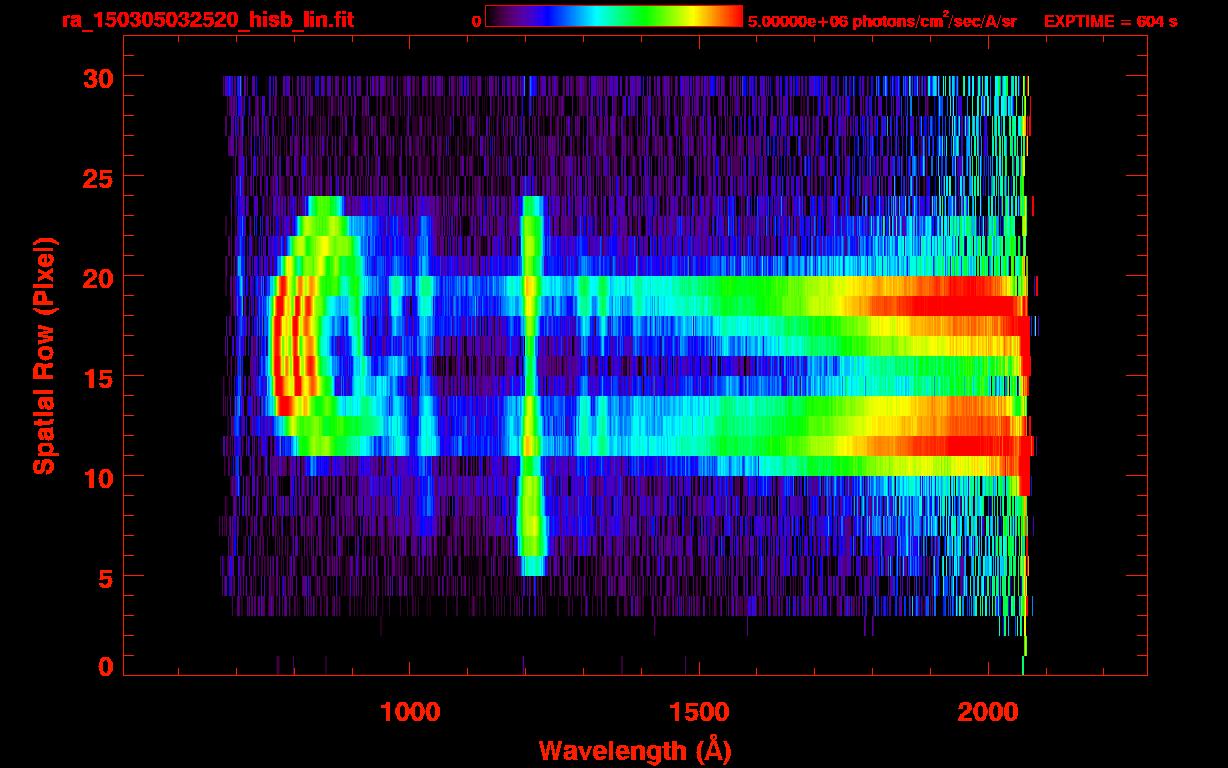This screenshot has height=768, width=1228.
Task: Click the EXPTIME = 604 s text
Action: tap(1110, 21)
